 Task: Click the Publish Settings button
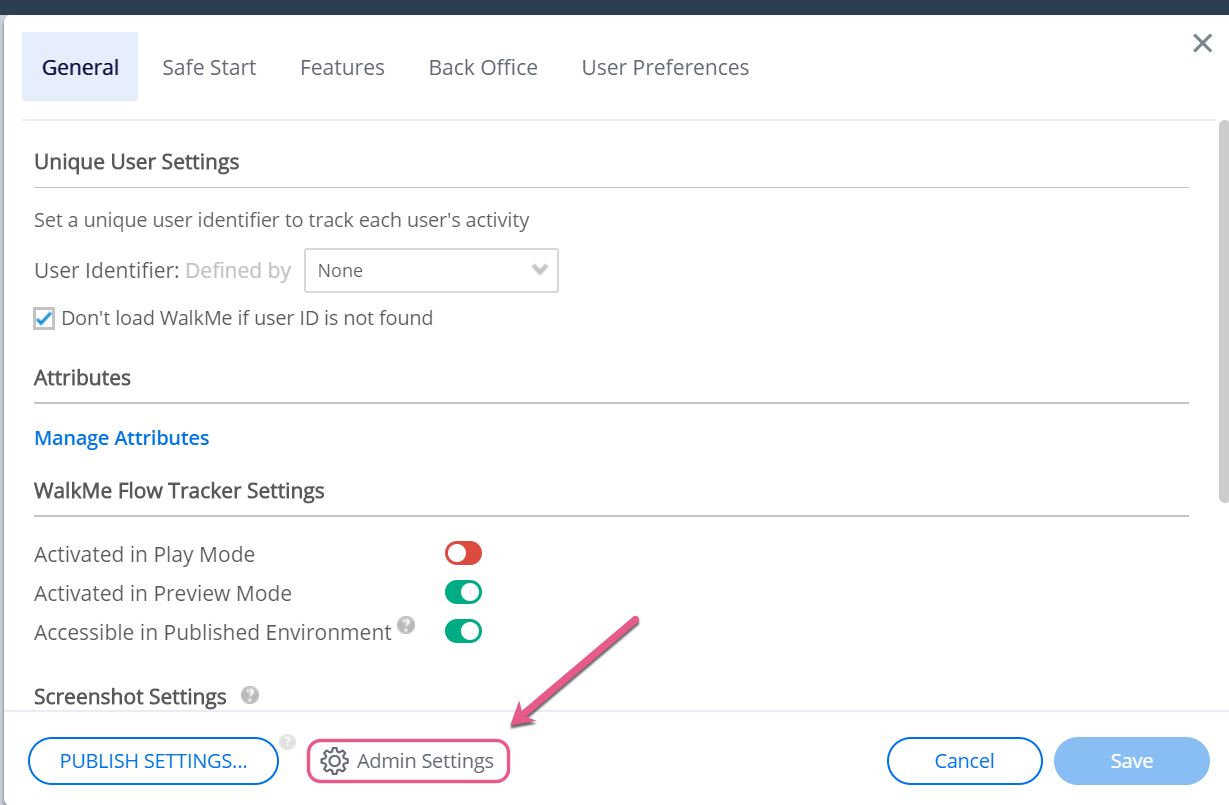pos(153,761)
